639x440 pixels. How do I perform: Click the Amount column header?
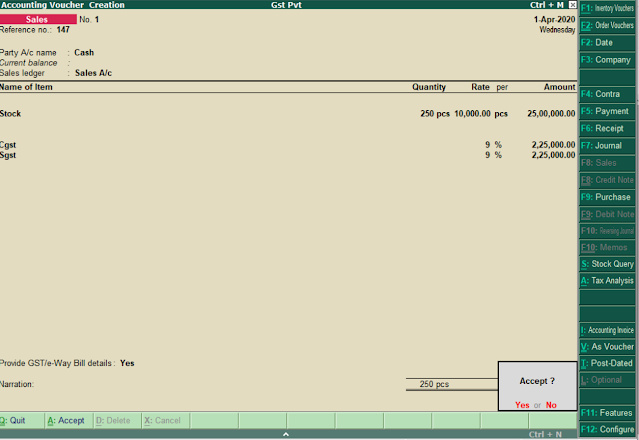[x=559, y=87]
